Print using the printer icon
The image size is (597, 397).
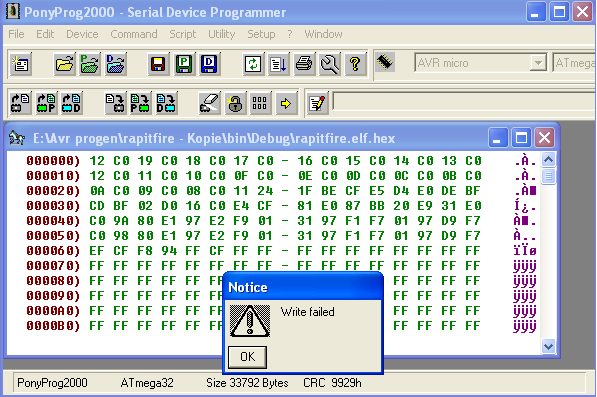tap(304, 64)
